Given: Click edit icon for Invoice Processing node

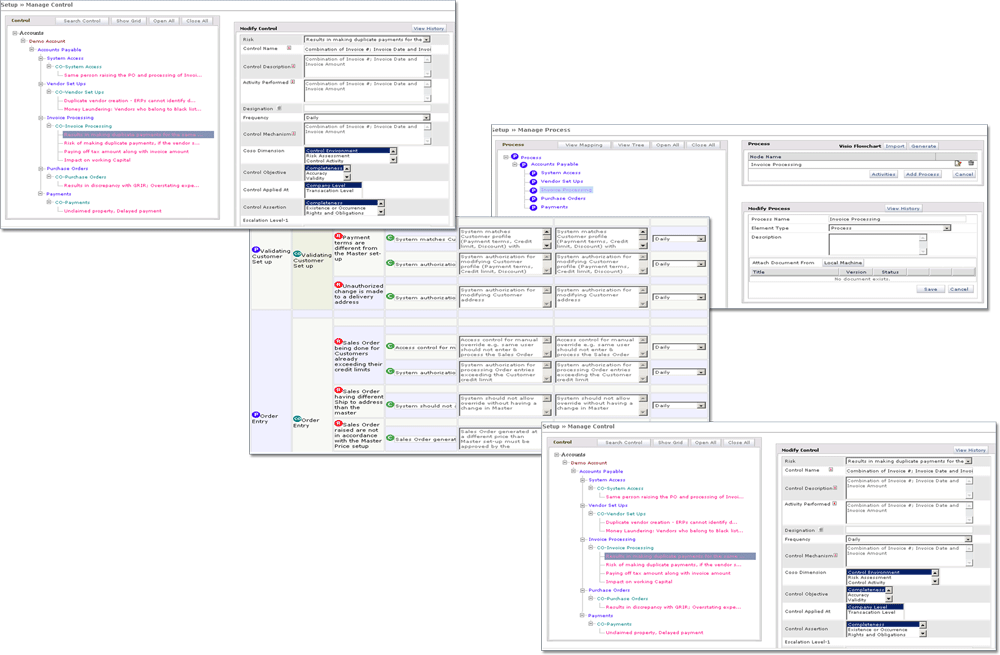Looking at the screenshot, I should [957, 163].
